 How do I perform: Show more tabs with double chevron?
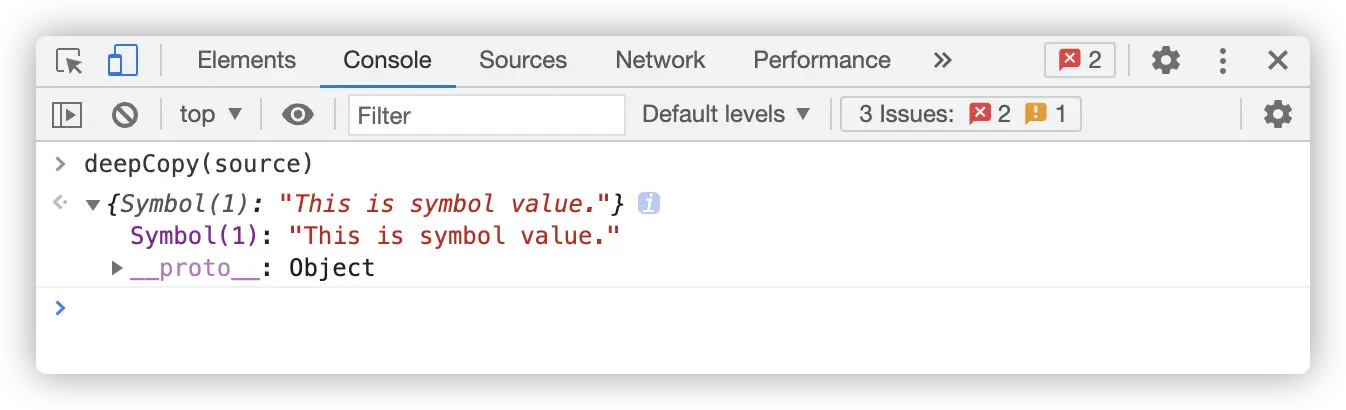coord(942,60)
